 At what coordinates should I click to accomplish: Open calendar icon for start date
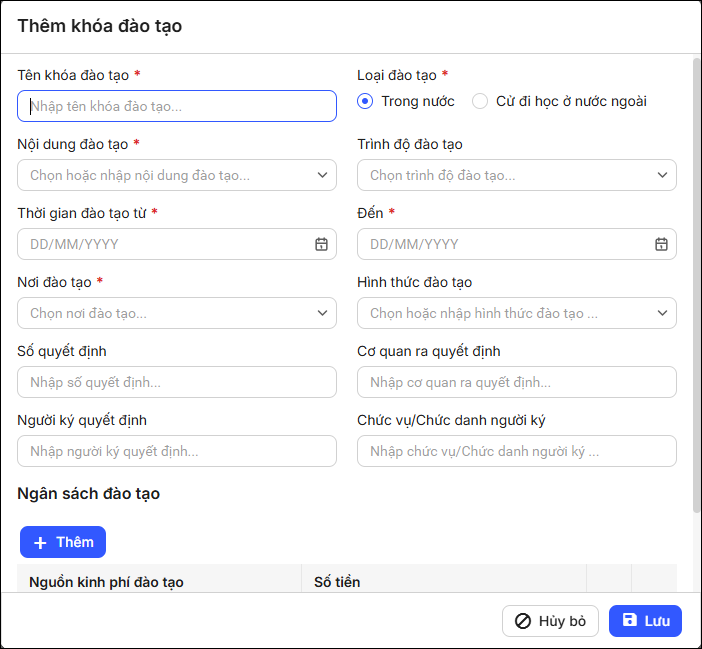[321, 244]
